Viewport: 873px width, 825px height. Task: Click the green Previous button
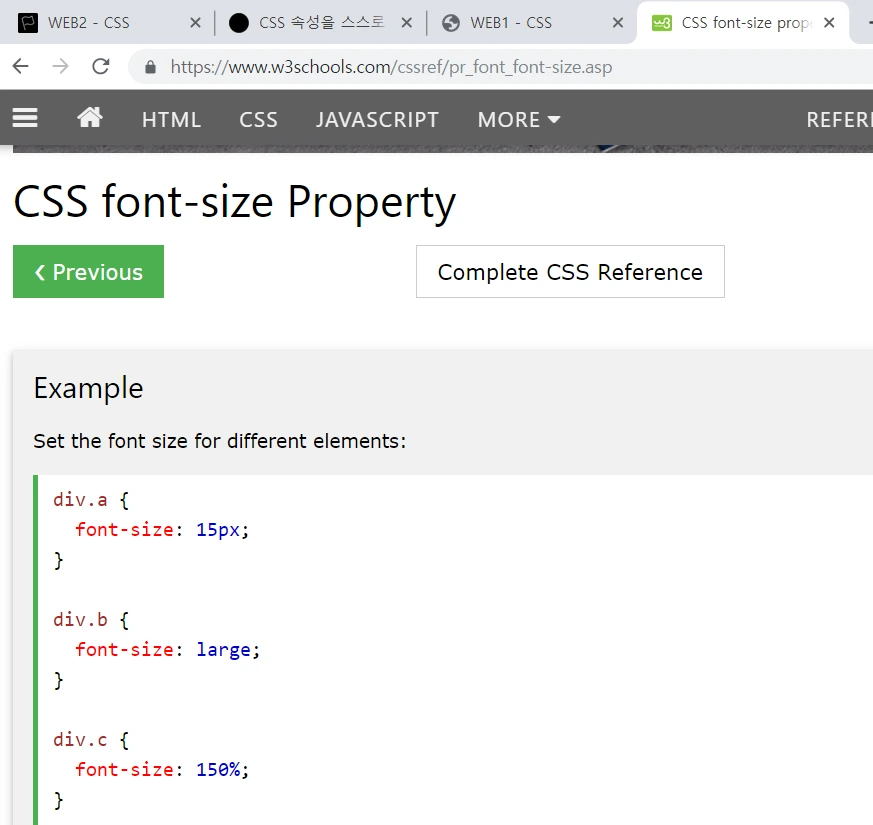click(x=89, y=272)
